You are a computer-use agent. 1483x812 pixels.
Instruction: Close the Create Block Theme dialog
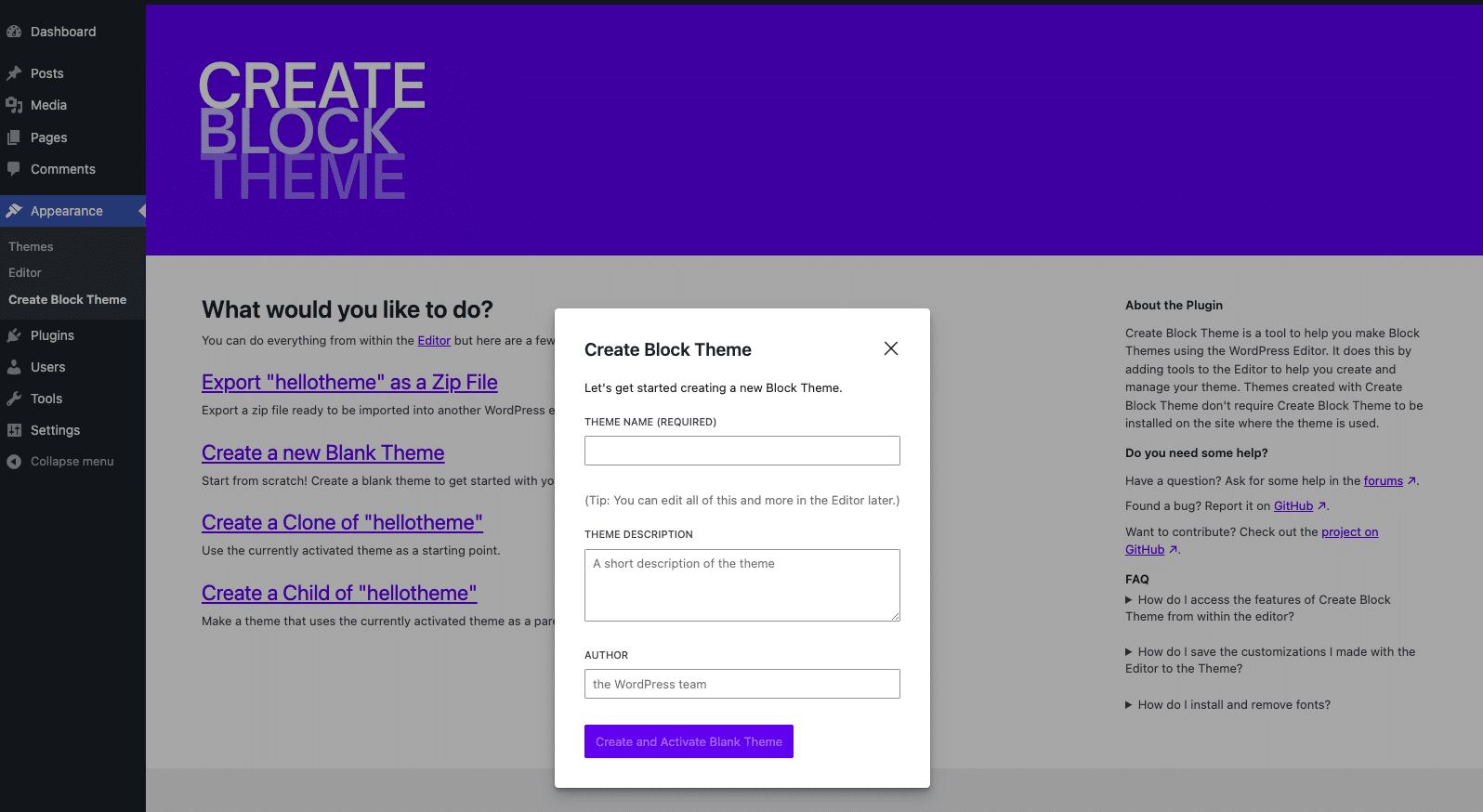tap(890, 348)
